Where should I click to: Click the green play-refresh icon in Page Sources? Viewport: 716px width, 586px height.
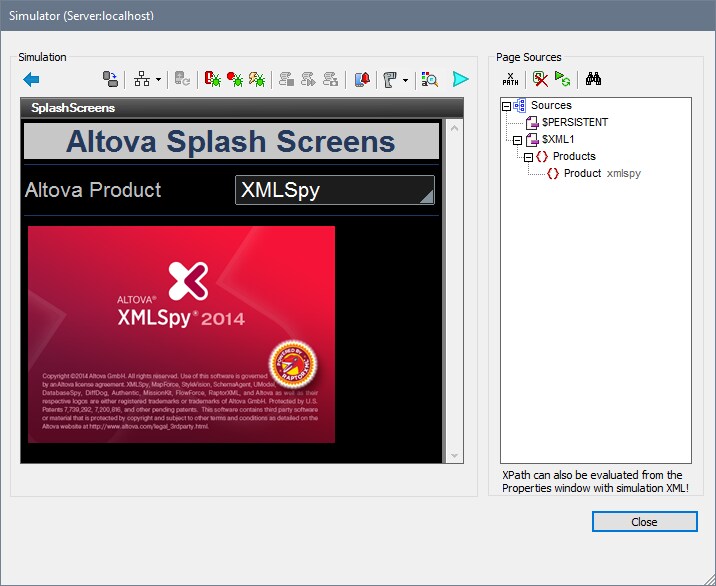tap(562, 79)
